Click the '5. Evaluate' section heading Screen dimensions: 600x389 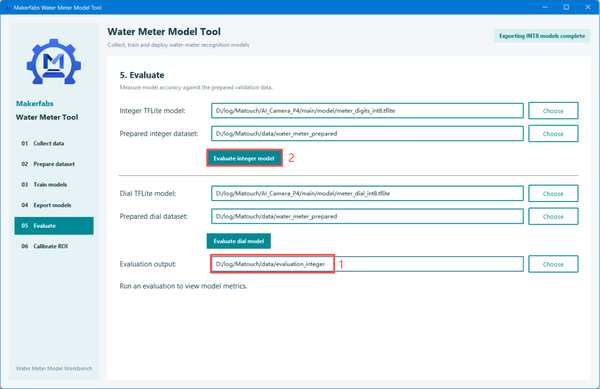coord(142,75)
